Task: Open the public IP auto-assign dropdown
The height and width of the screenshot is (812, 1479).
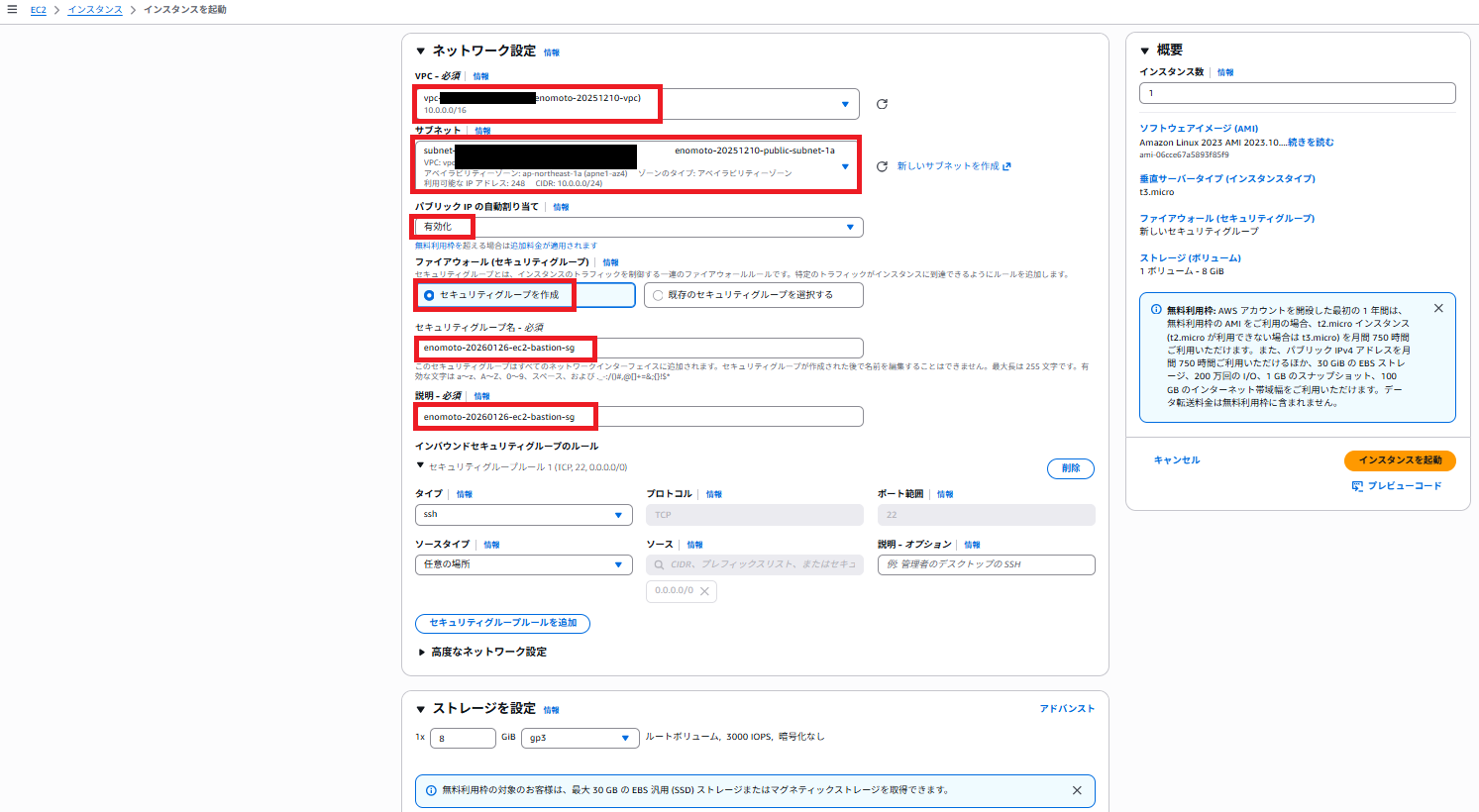Action: coord(849,228)
